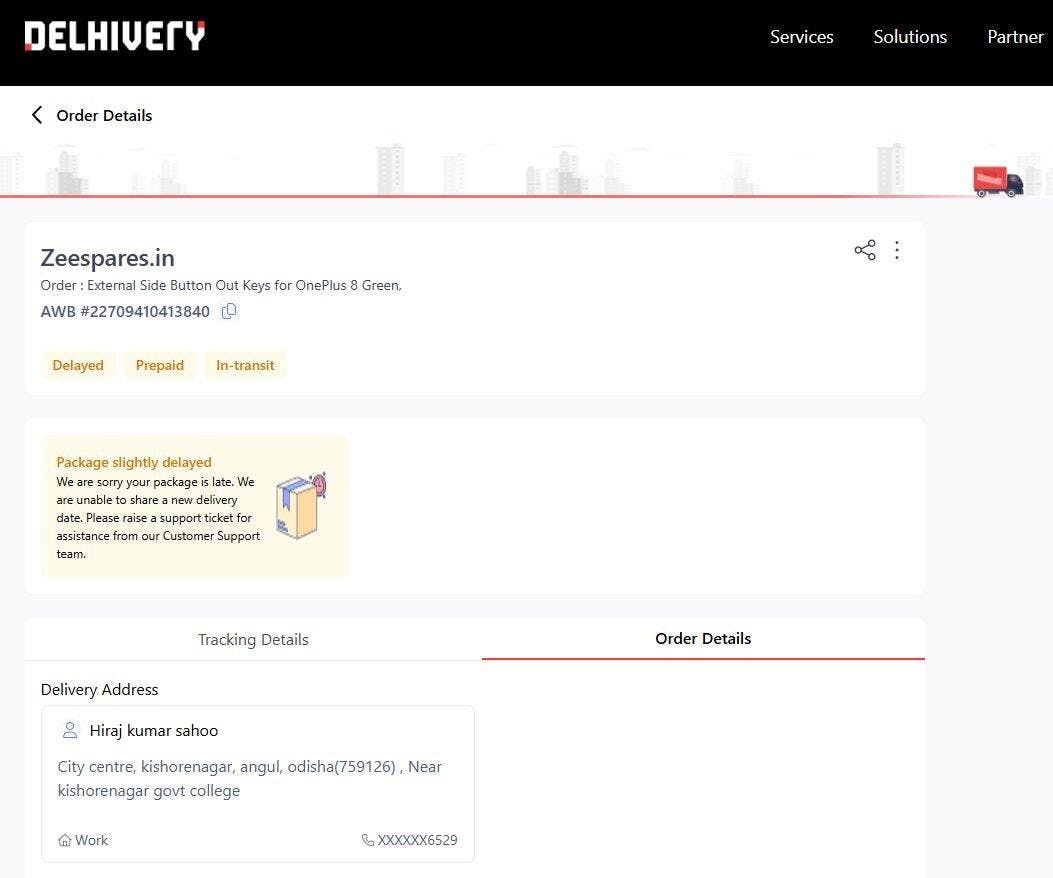Click the Work address type label
This screenshot has width=1053, height=878.
tap(91, 840)
